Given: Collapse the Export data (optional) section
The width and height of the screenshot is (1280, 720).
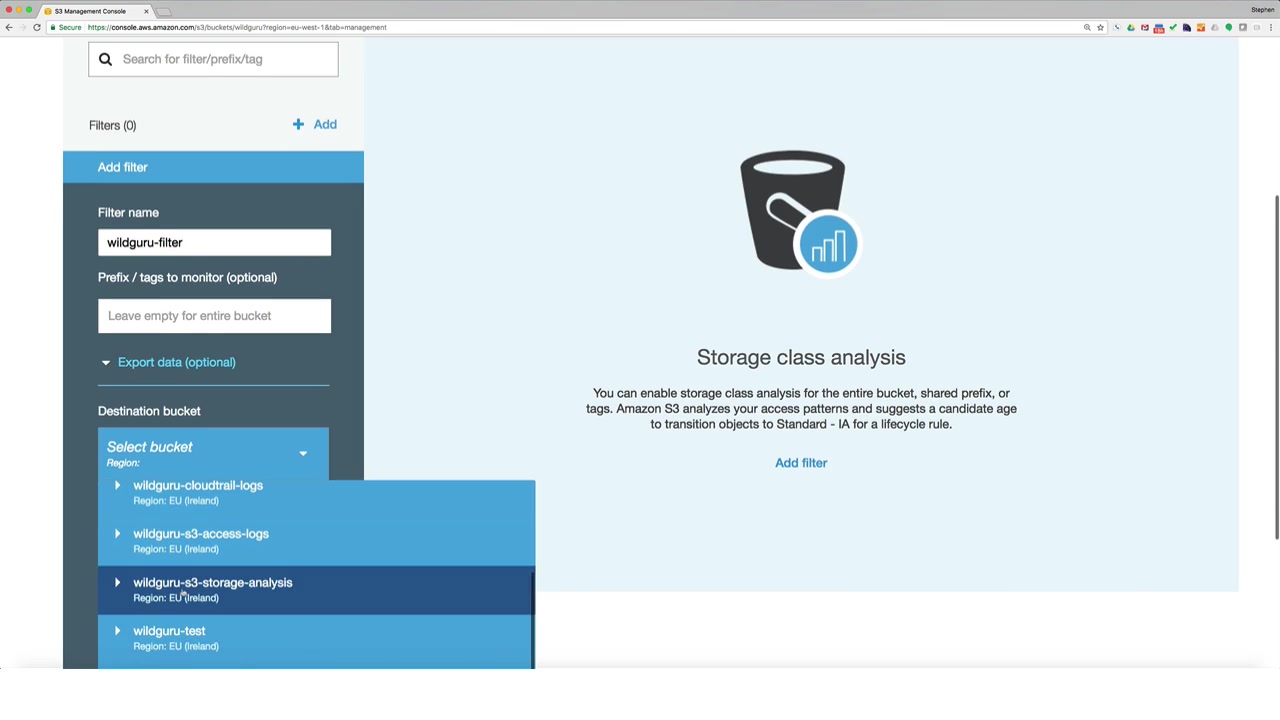Looking at the screenshot, I should tap(105, 362).
